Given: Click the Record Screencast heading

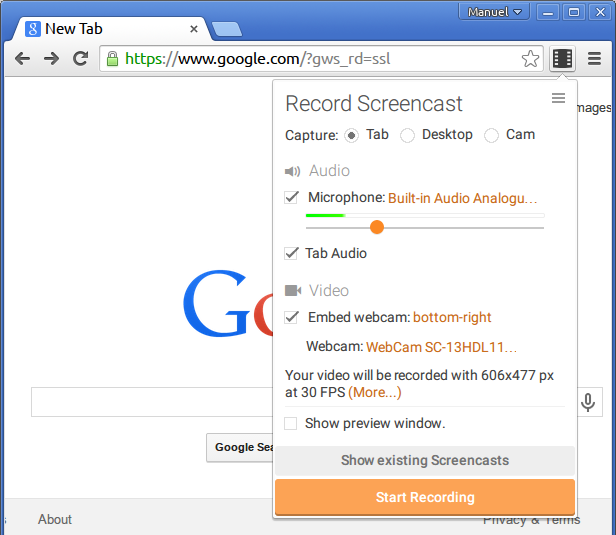Looking at the screenshot, I should 374,104.
